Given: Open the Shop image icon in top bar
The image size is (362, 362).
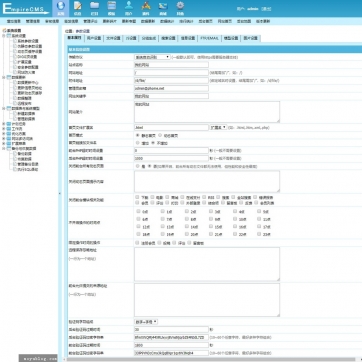Looking at the screenshot, I should 163,5.
